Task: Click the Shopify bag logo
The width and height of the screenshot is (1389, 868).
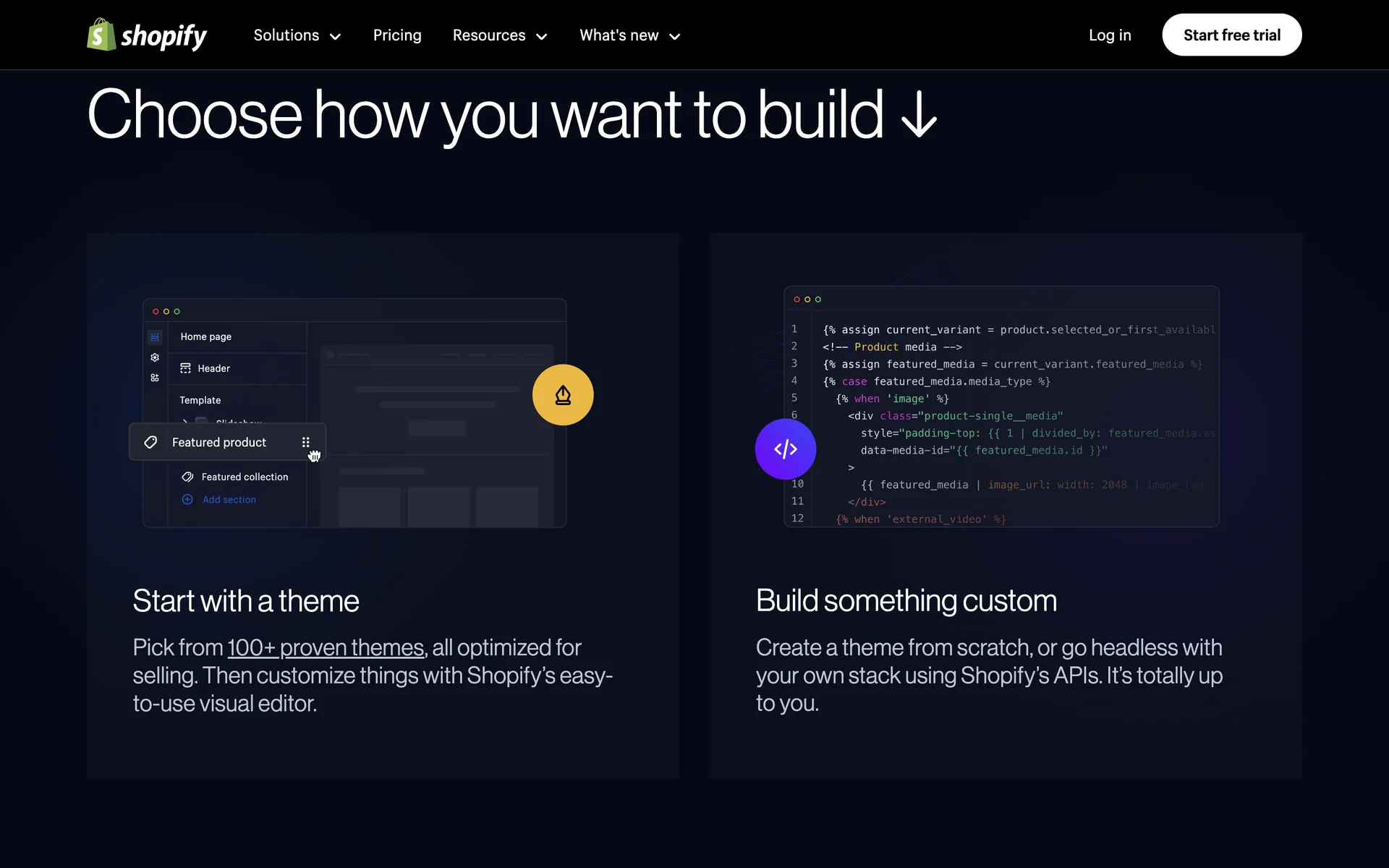Action: [101, 35]
